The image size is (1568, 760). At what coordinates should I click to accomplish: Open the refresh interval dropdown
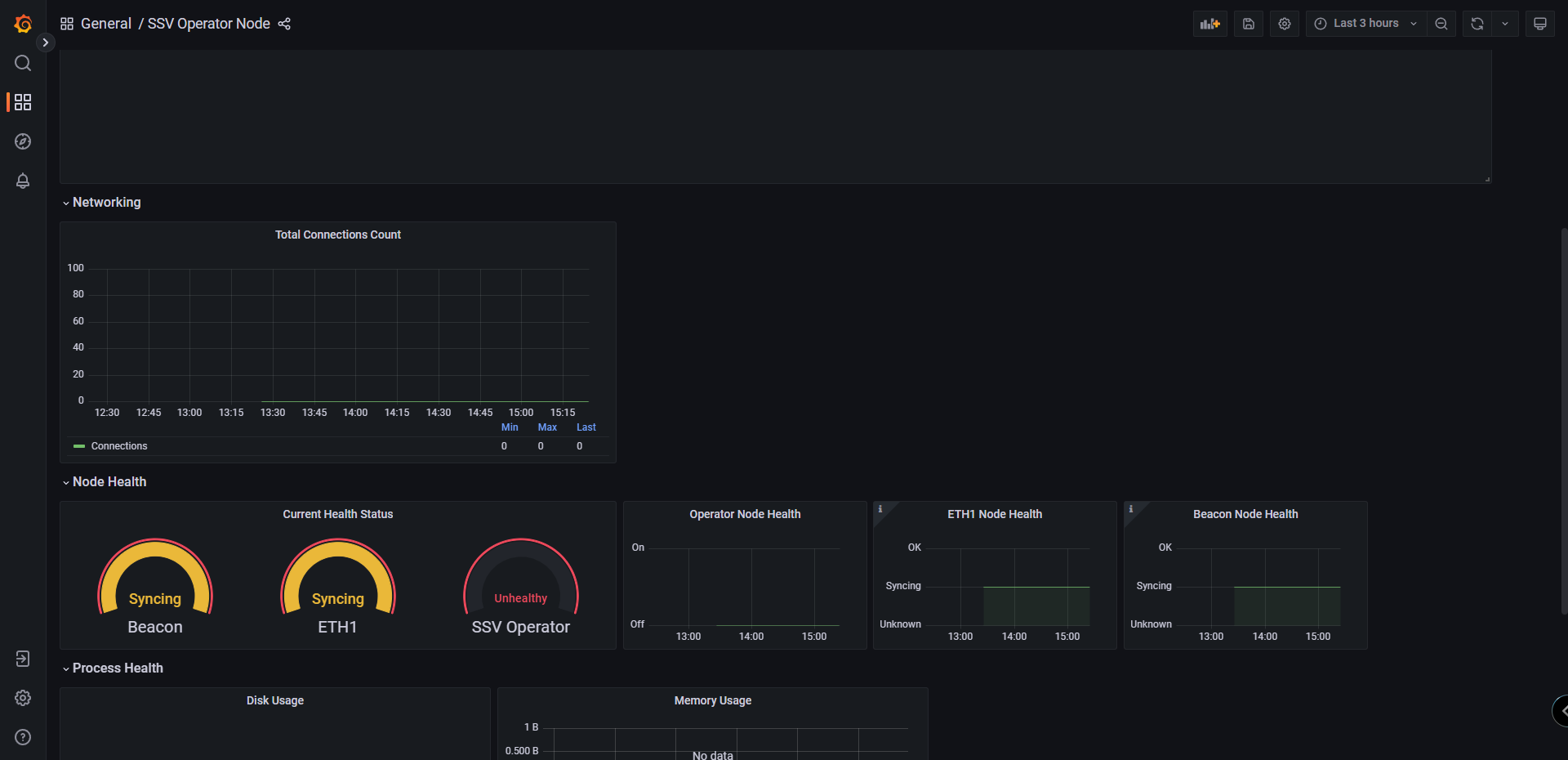point(1505,24)
